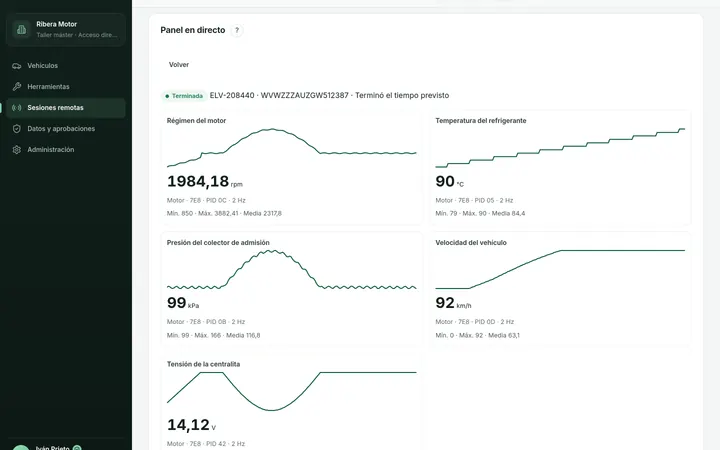
Task: Click 'Terminó el tiempo previsto' text
Action: pos(402,96)
